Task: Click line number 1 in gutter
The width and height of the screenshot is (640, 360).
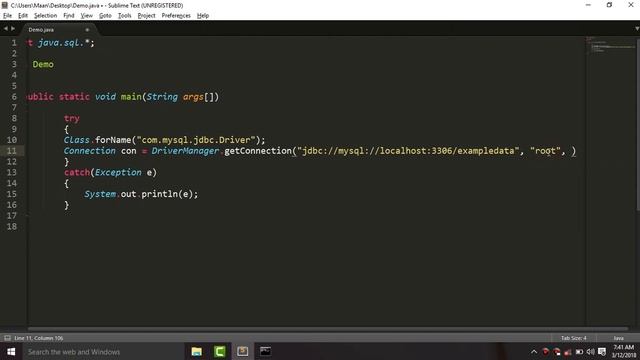Action: pyautogui.click(x=14, y=43)
